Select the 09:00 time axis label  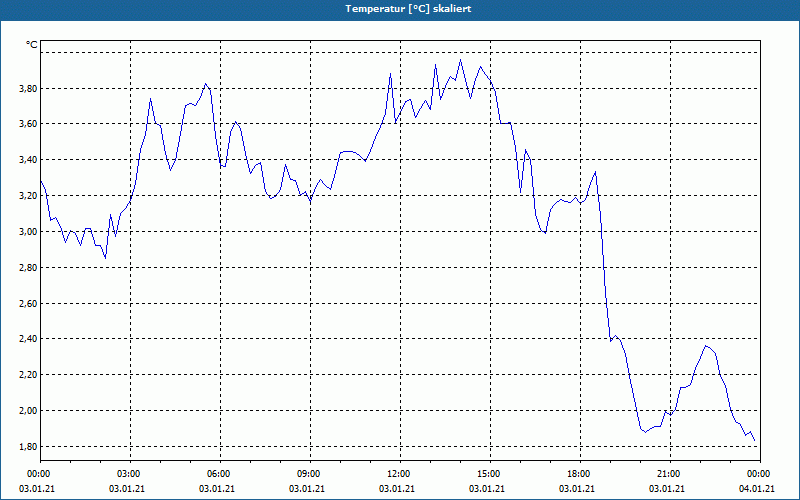[310, 474]
